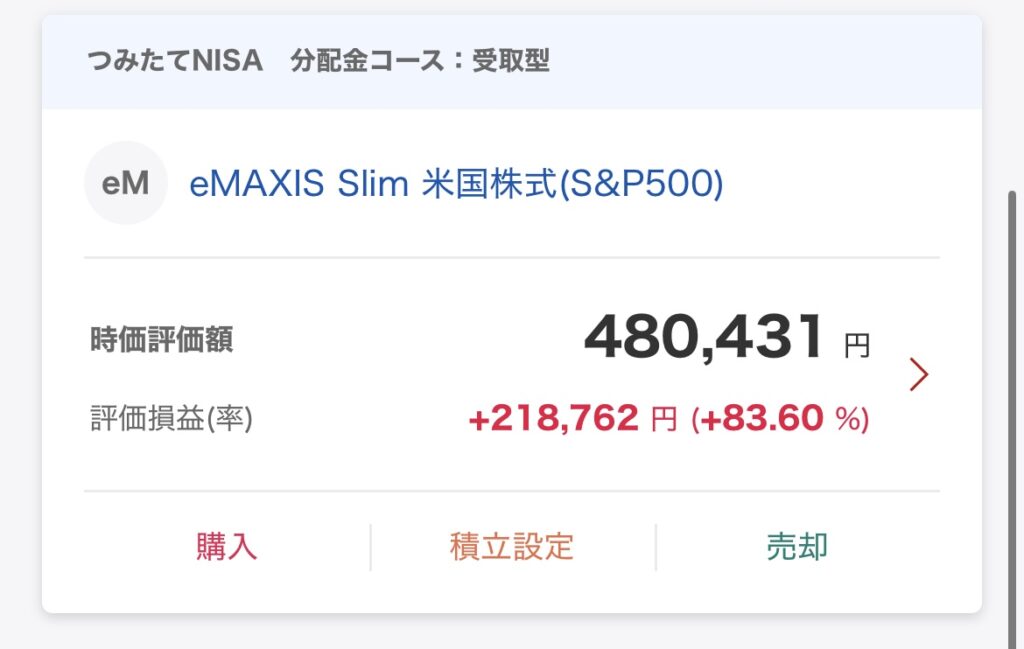Tap the 売却 button
Viewport: 1024px width, 649px height.
click(797, 547)
